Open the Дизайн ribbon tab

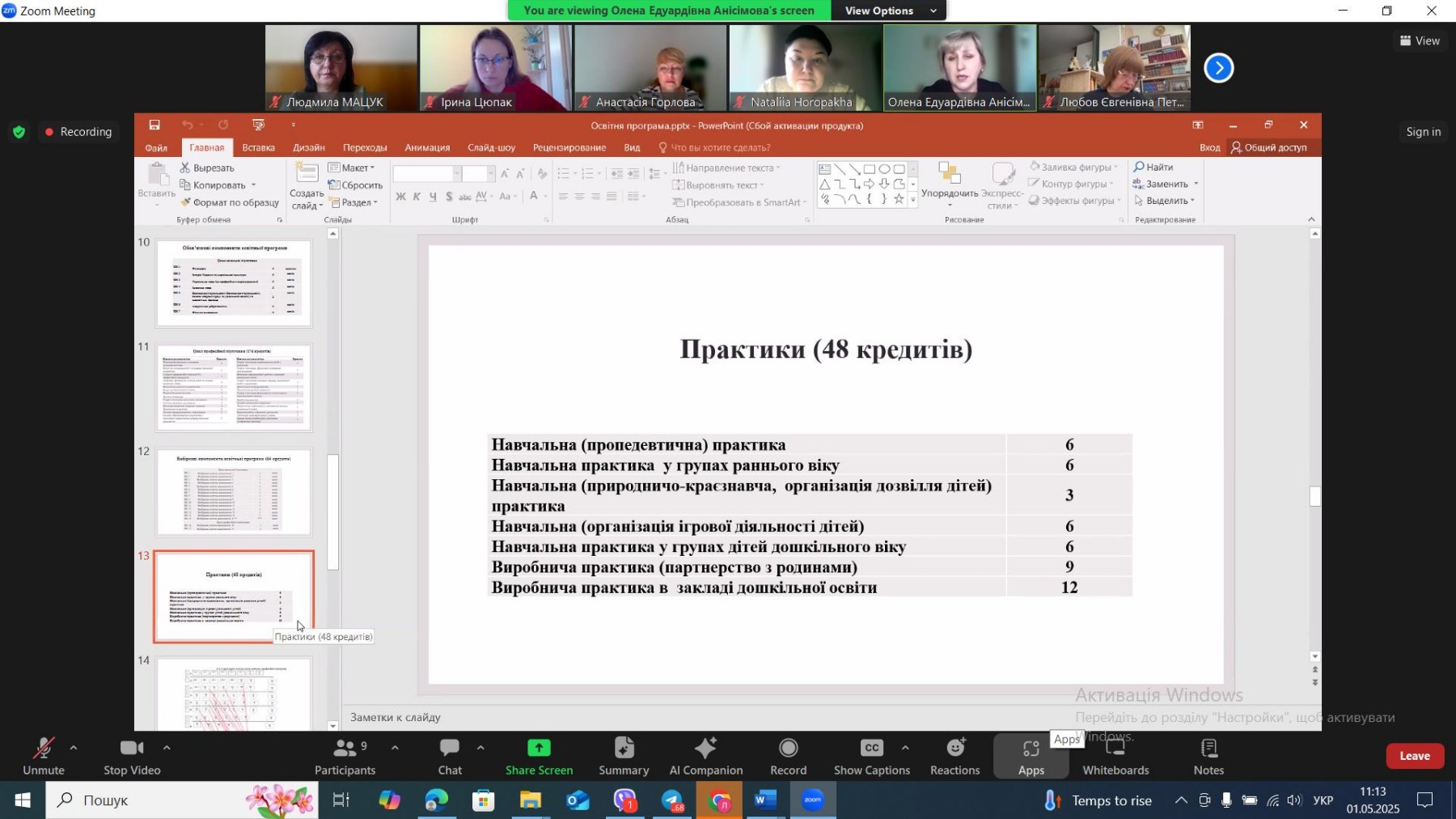coord(309,147)
